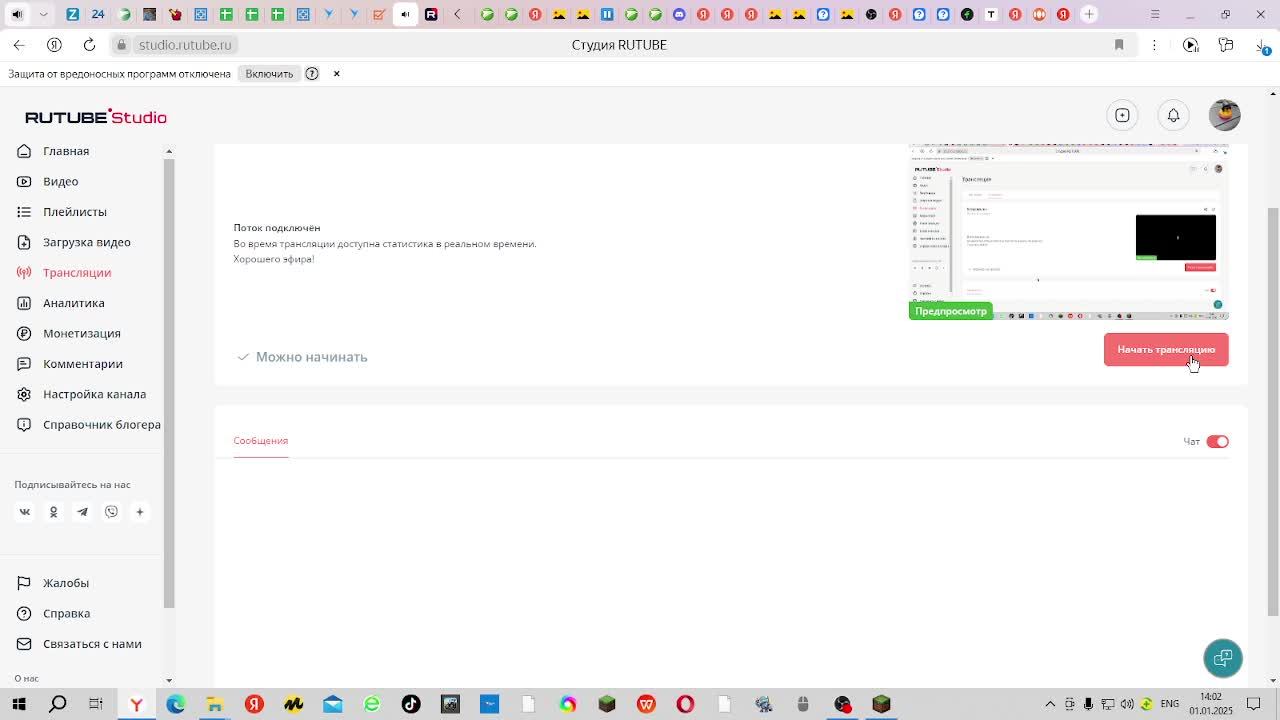Click the protection info question icon
The width and height of the screenshot is (1280, 720).
pos(312,73)
